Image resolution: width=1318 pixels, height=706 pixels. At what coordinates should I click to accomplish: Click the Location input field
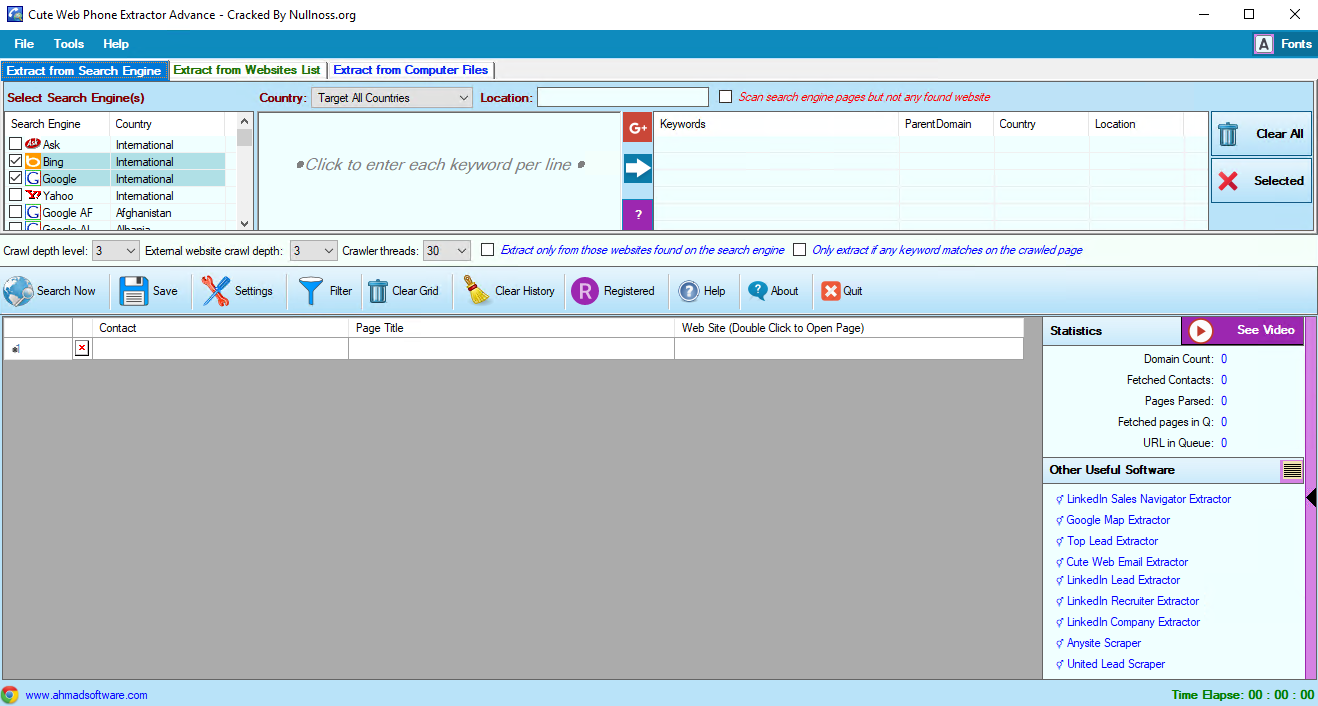[x=623, y=97]
